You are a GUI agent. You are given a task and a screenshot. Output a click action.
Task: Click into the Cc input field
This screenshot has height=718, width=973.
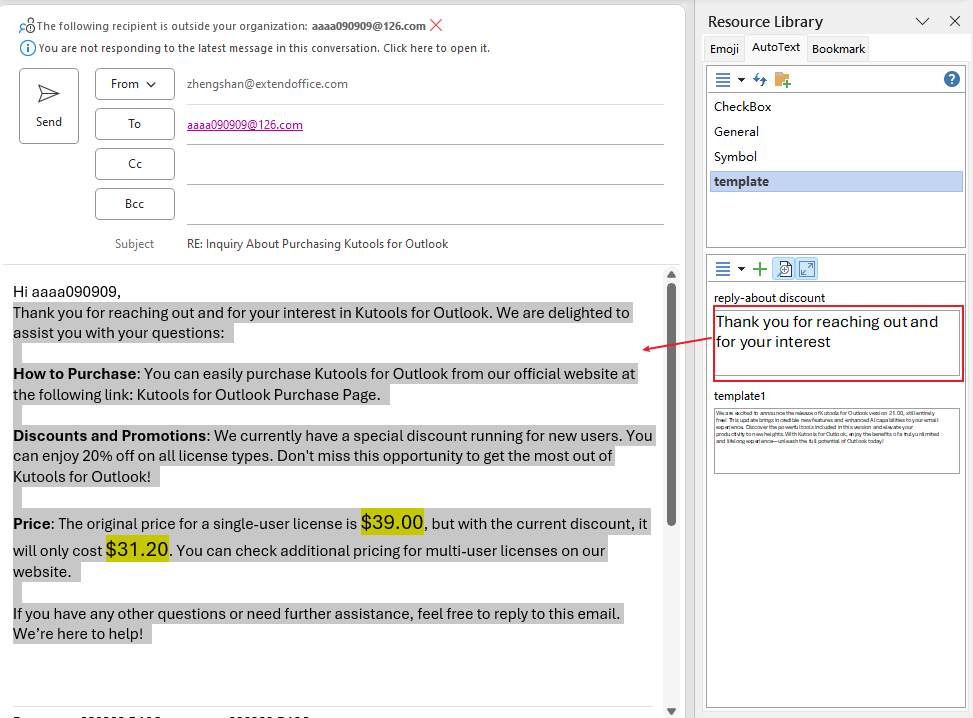coord(425,165)
